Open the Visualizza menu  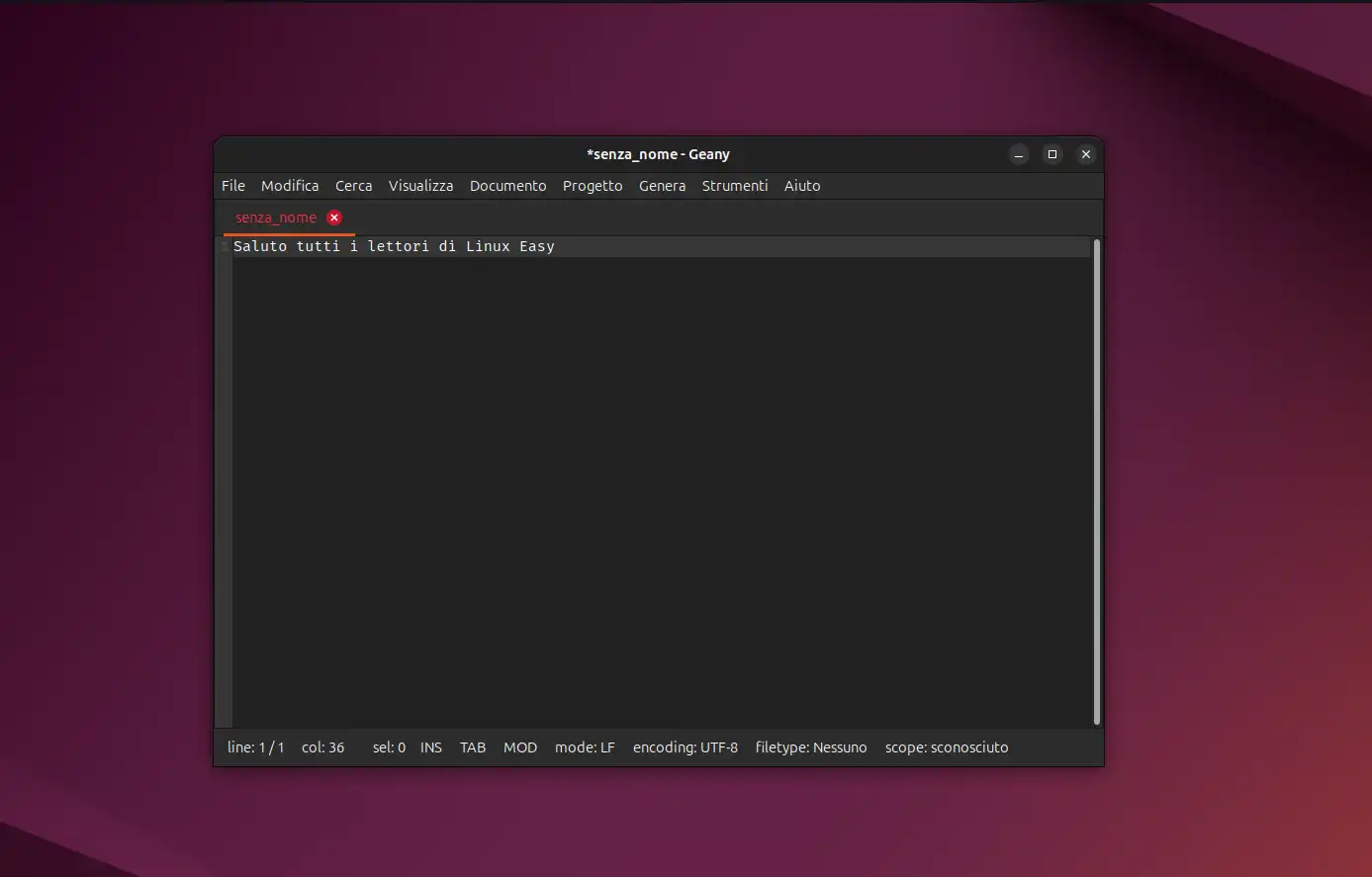[420, 186]
